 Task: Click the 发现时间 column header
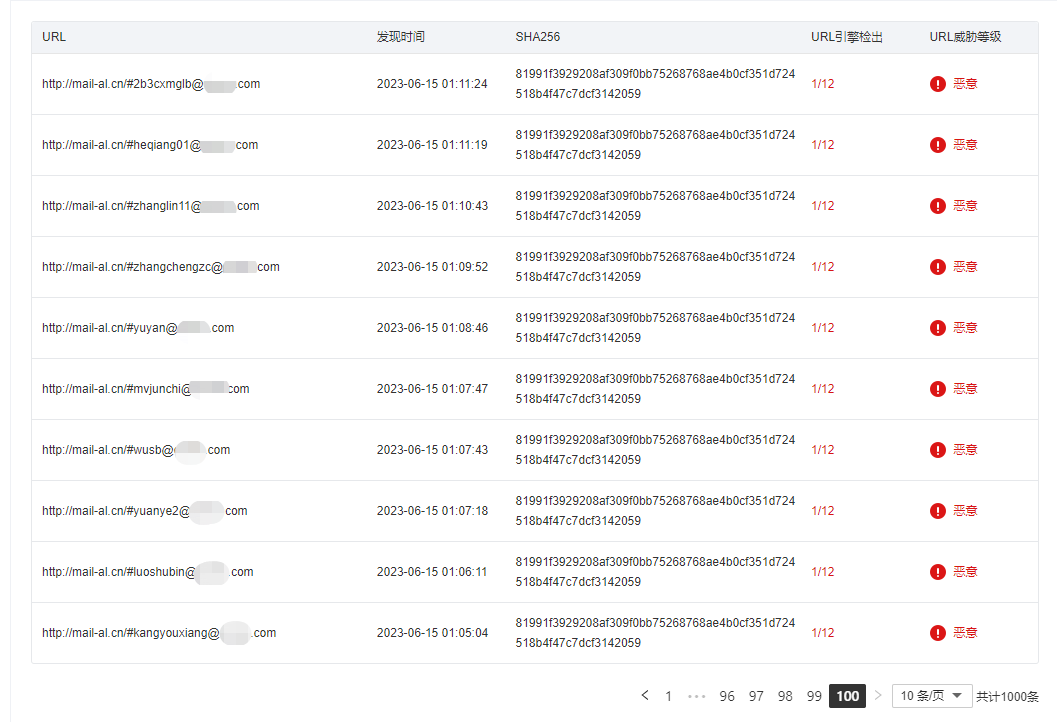tap(400, 37)
